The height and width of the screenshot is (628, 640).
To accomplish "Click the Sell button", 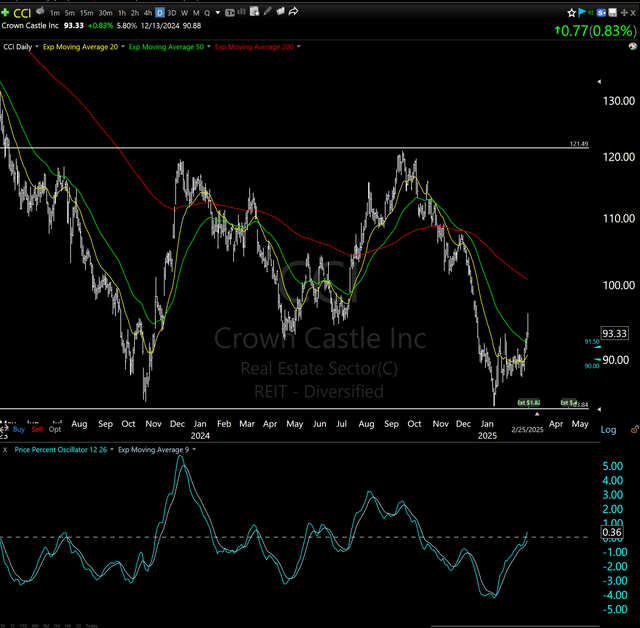I will click(x=37, y=429).
